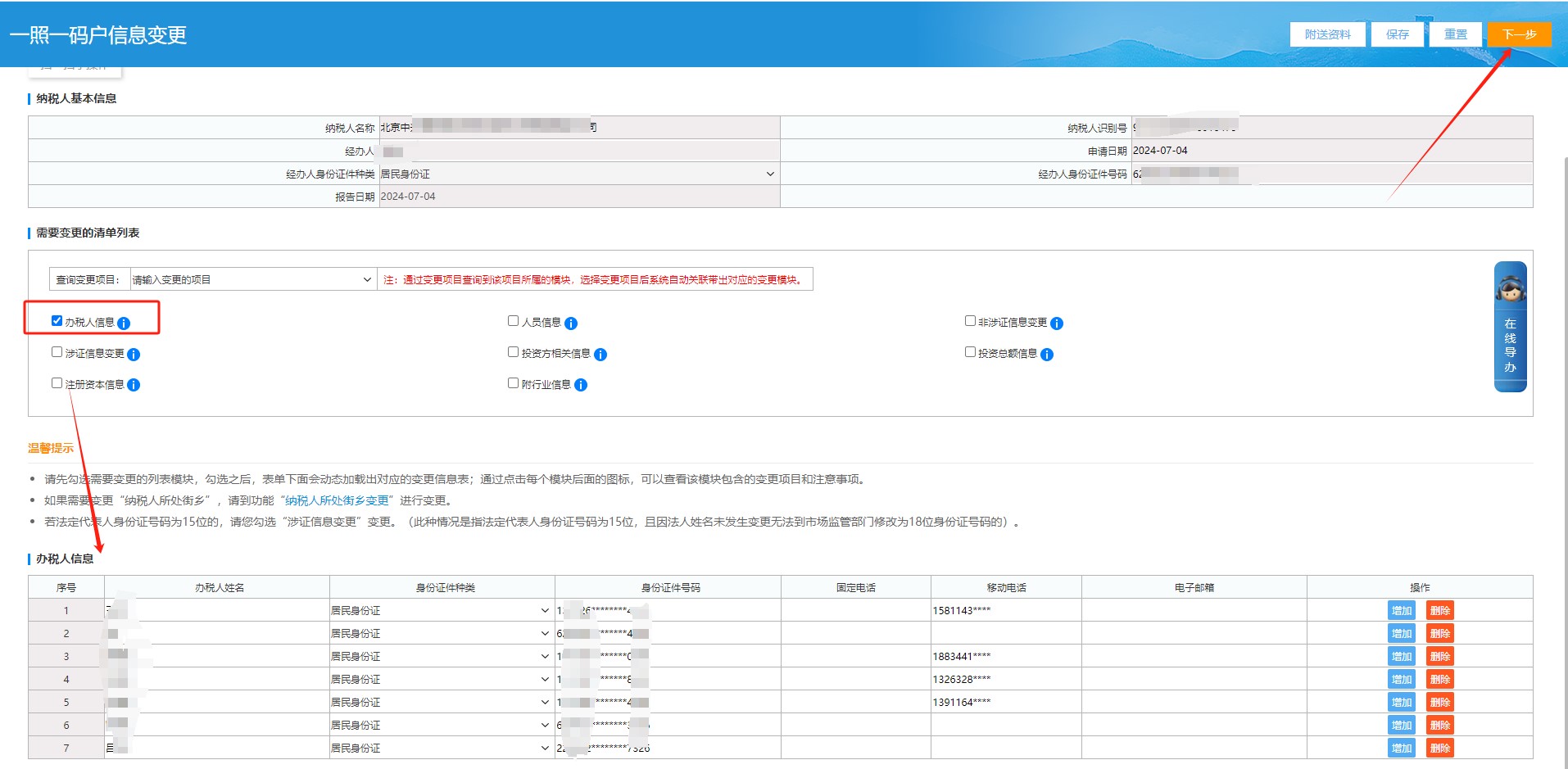Click the 保存 button
Screen dimensions: 1568x769
click(x=1398, y=34)
